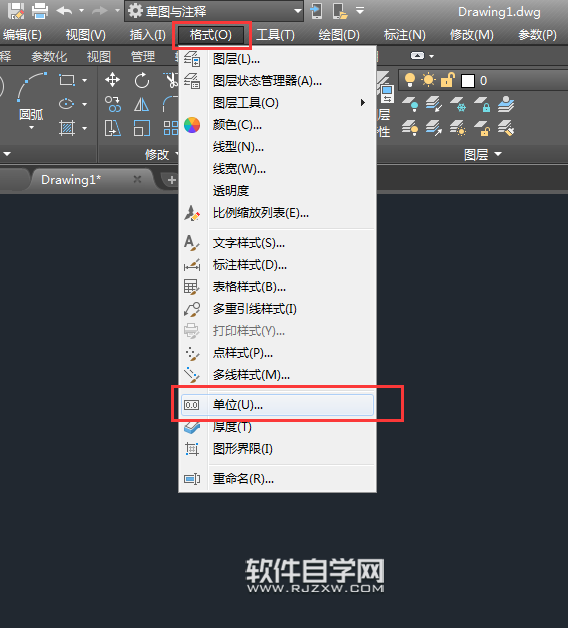Select the Stretch tool

pyautogui.click(x=113, y=128)
